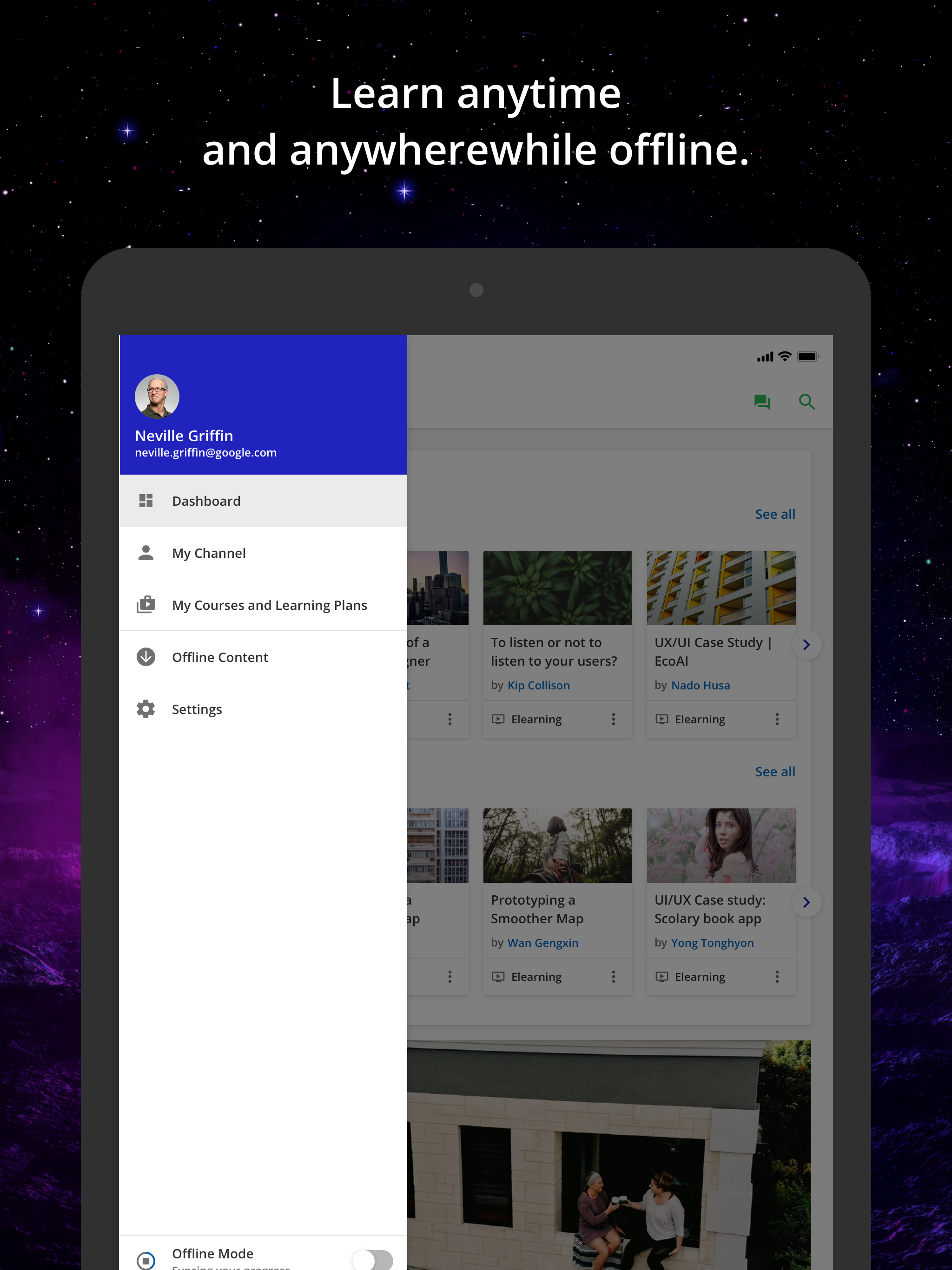
Task: Click the Settings gear icon
Action: [x=146, y=709]
